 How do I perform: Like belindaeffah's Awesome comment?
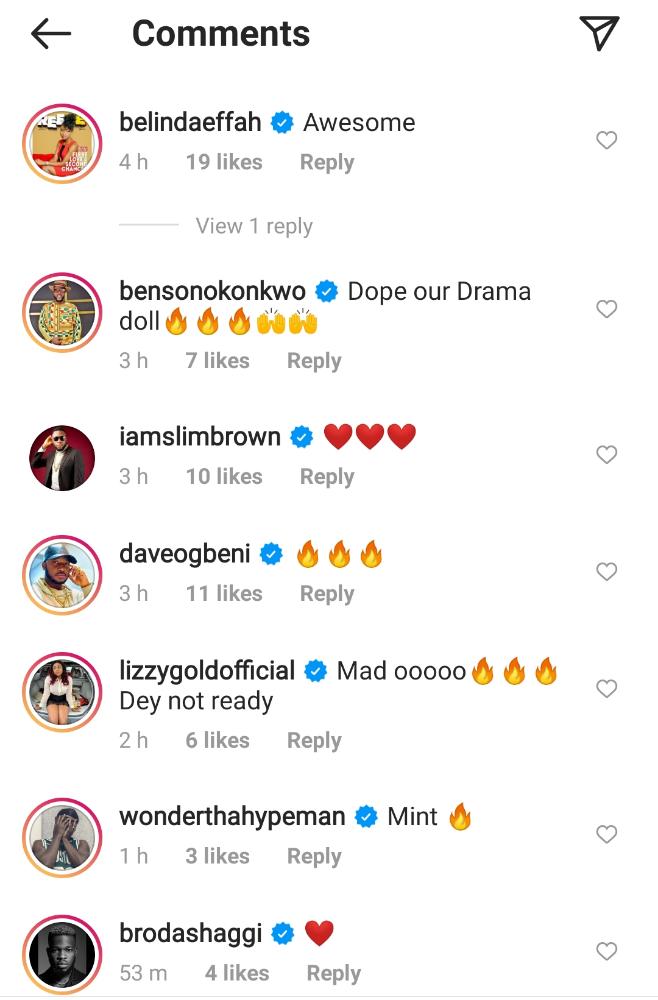606,141
